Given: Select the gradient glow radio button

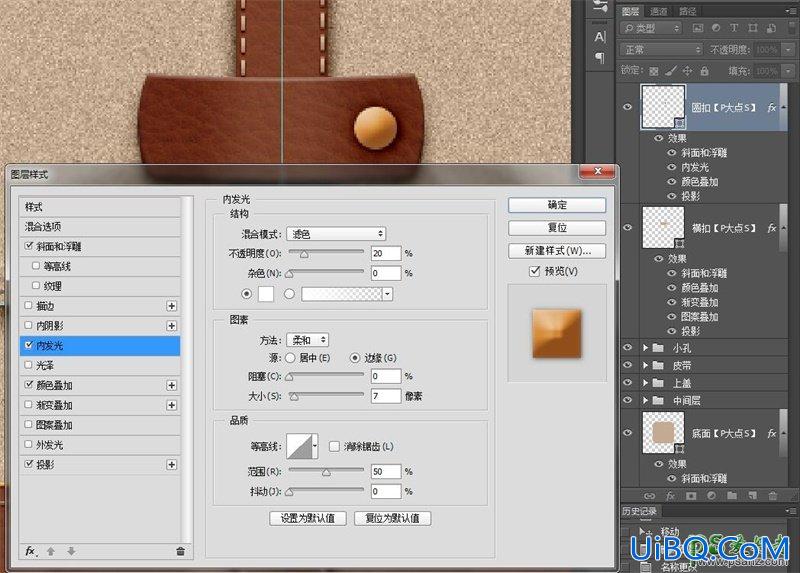Looking at the screenshot, I should [289, 294].
